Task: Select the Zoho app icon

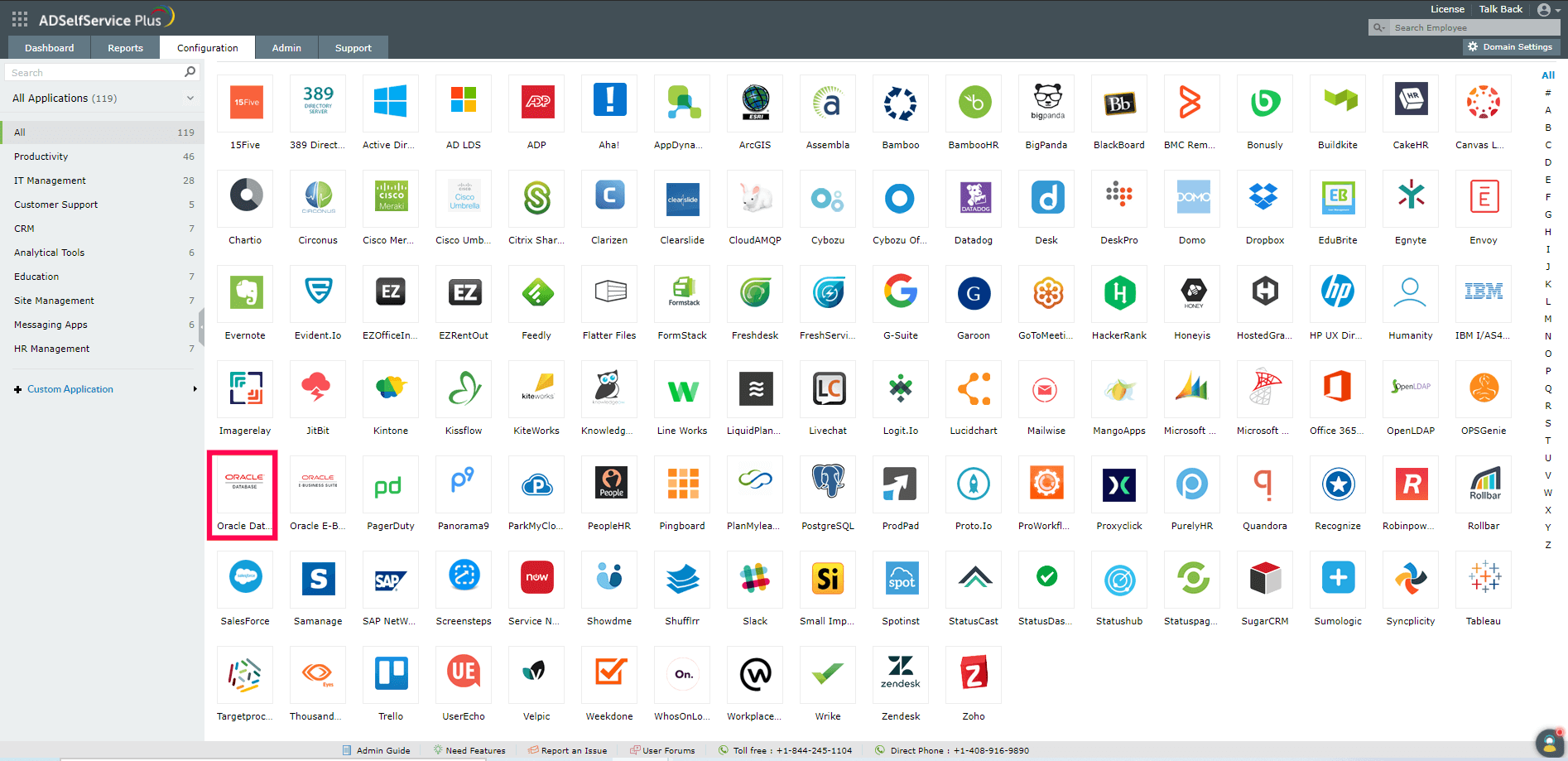Action: [x=974, y=674]
